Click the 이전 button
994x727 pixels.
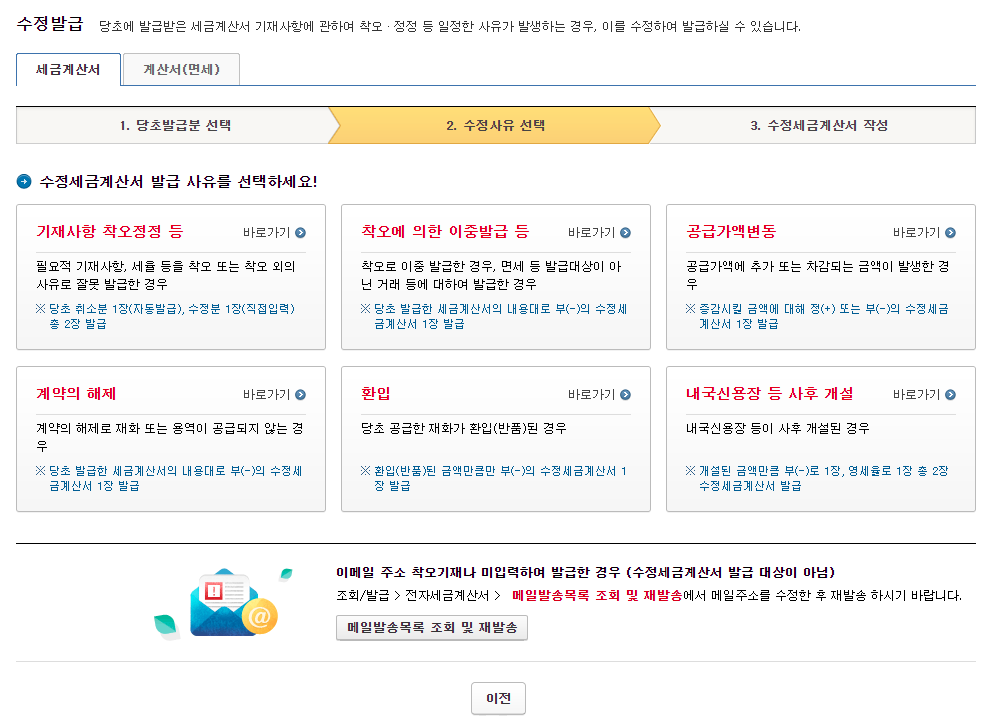(x=498, y=698)
